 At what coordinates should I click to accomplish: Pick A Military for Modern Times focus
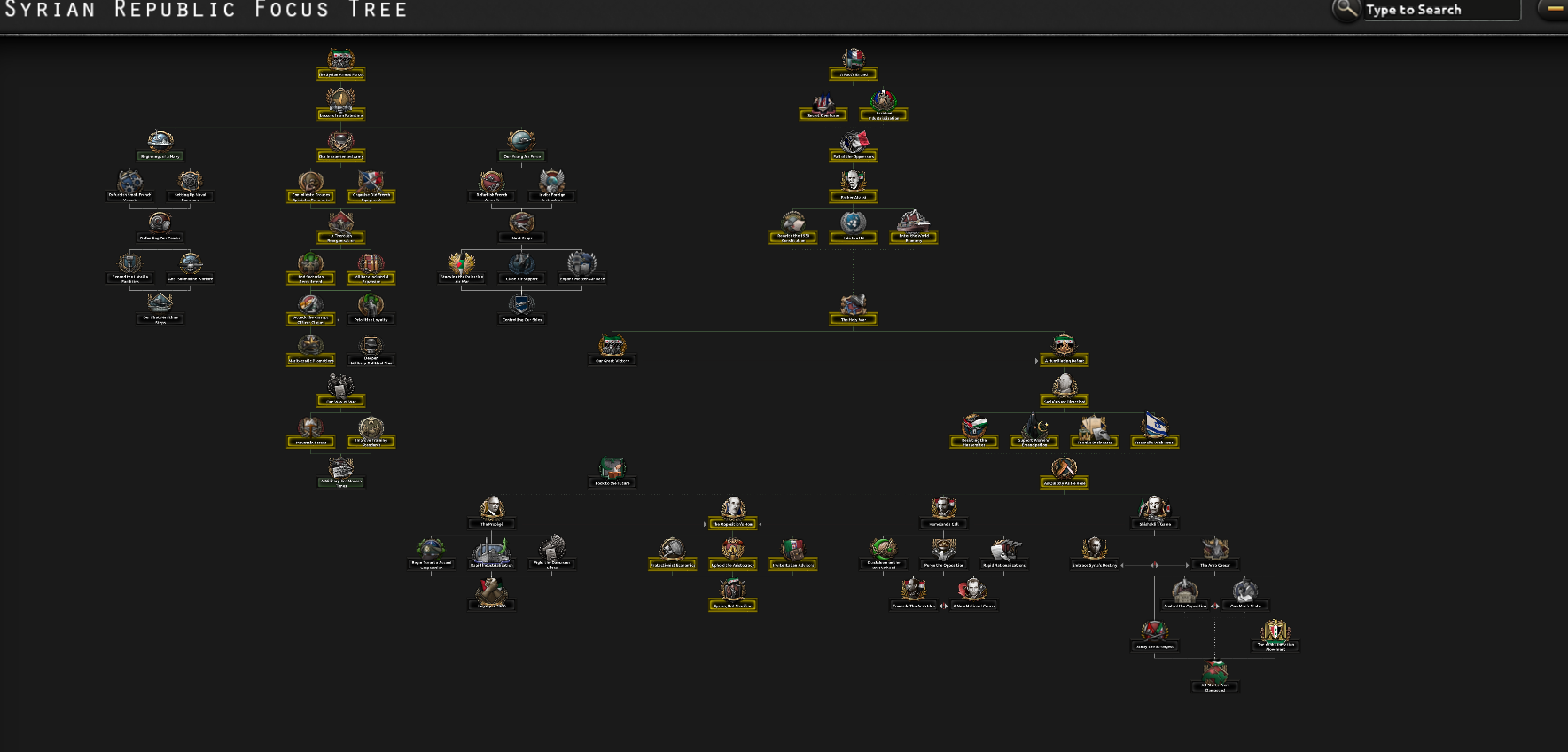pos(340,473)
